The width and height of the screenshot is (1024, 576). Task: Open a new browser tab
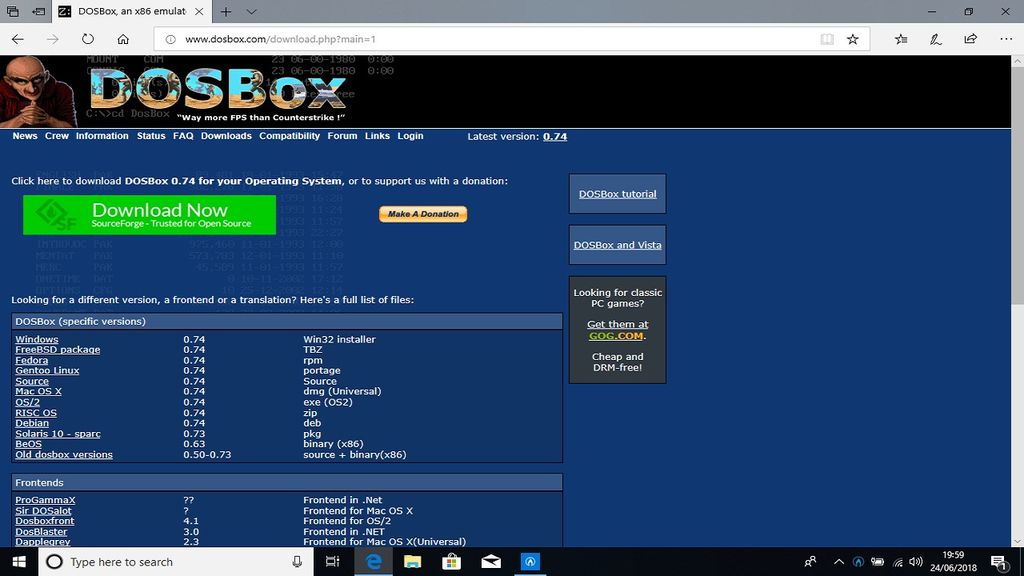[x=226, y=12]
